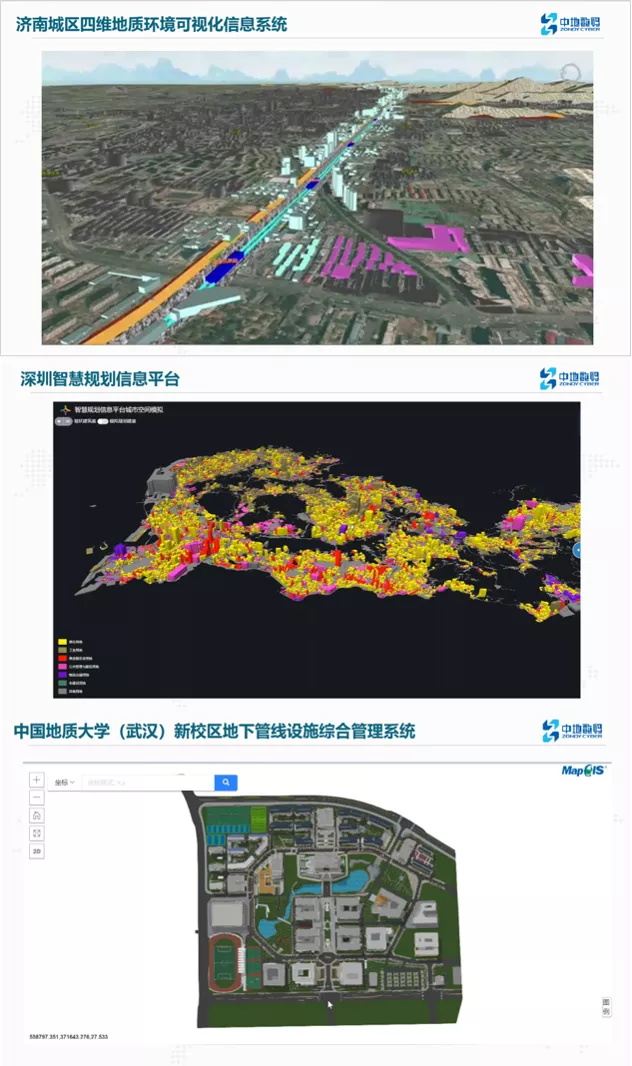
Task: Click the compass ring in Jinan 3D view
Action: click(x=570, y=73)
